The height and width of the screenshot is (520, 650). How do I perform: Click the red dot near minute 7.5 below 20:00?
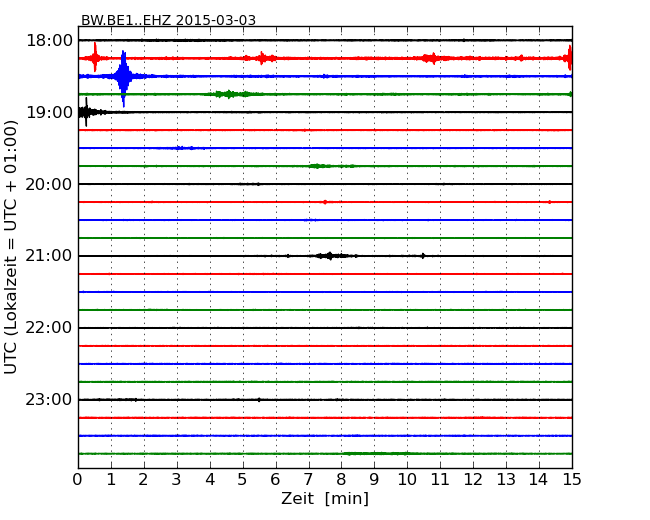pos(325,202)
